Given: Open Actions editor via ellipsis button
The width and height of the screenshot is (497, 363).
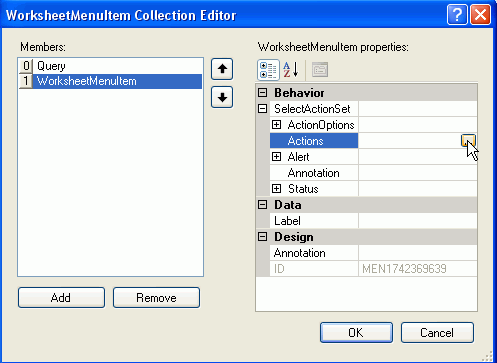Looking at the screenshot, I should click(468, 141).
